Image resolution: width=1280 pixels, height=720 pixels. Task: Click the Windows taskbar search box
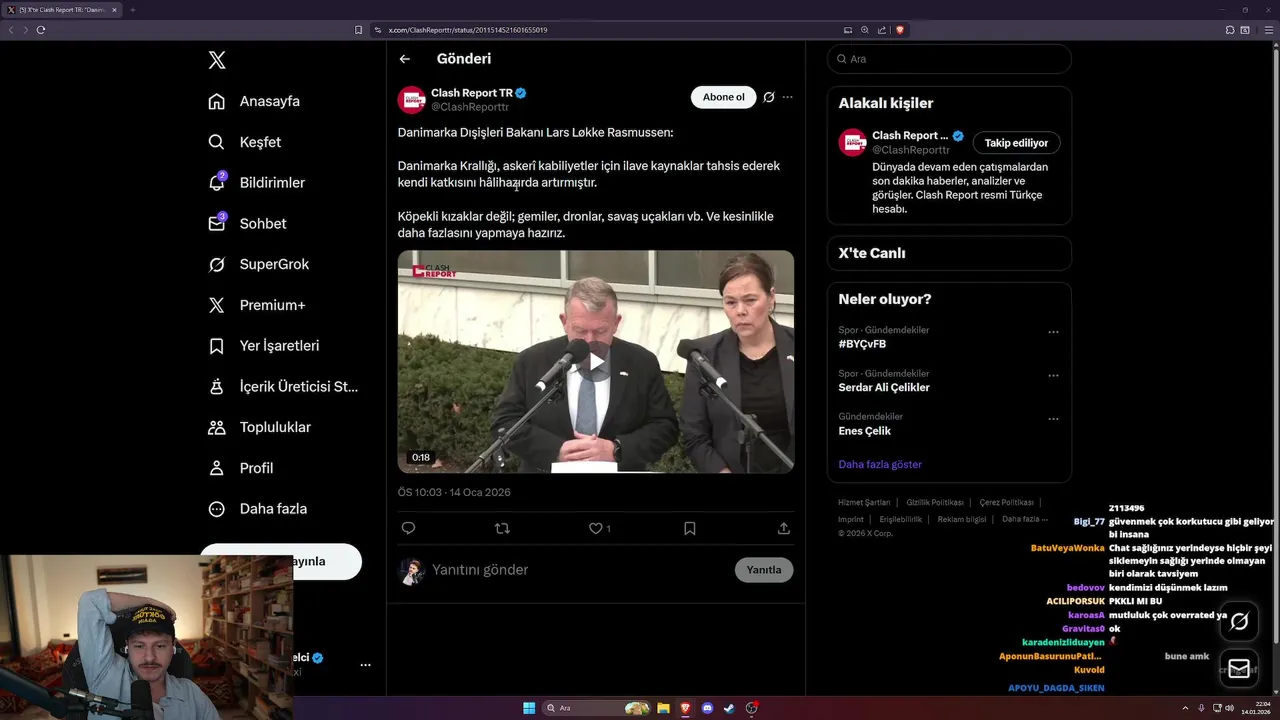(597, 708)
